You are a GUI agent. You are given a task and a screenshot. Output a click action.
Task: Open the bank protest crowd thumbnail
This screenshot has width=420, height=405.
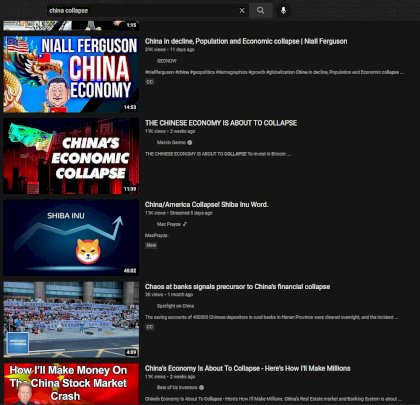pos(71,319)
